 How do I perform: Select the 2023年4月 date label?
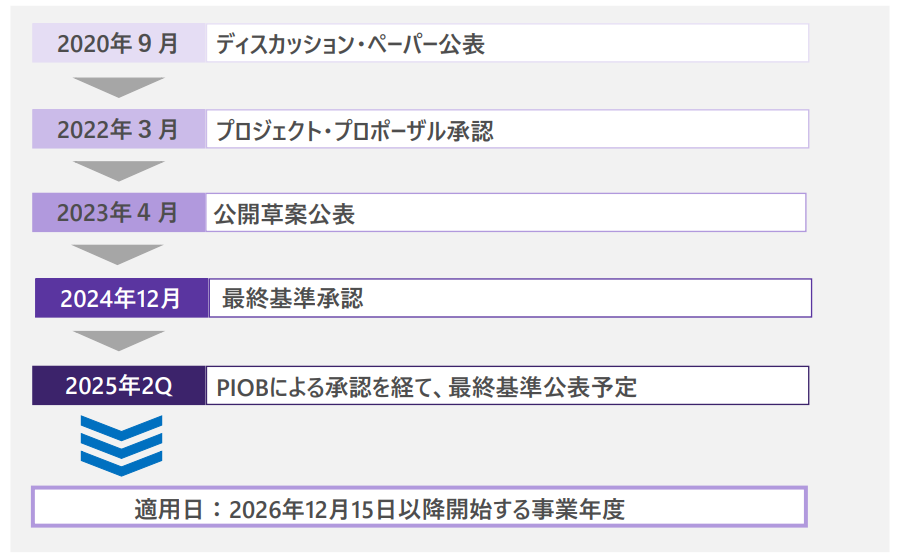coord(119,212)
